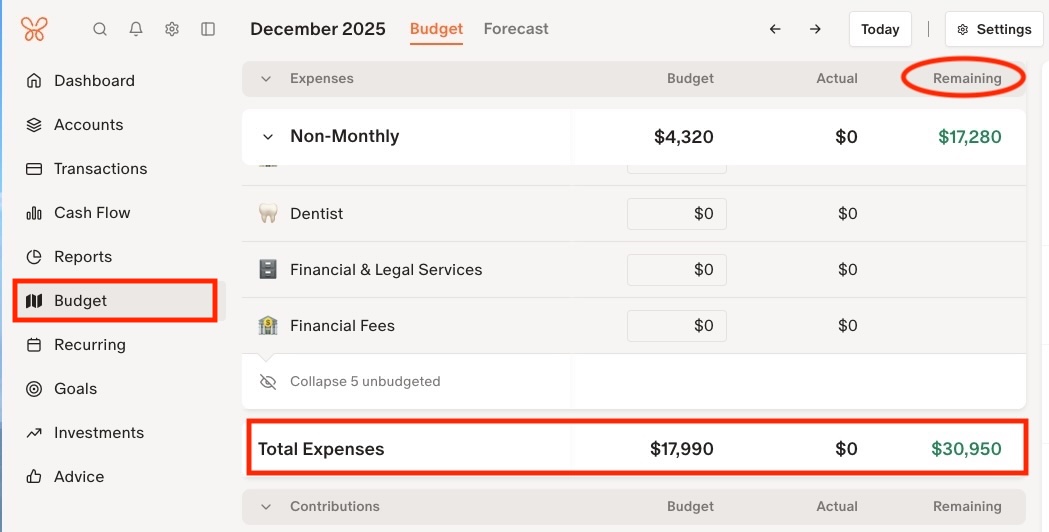Open search with the magnifier icon
This screenshot has height=532, width=1049.
pyautogui.click(x=100, y=29)
